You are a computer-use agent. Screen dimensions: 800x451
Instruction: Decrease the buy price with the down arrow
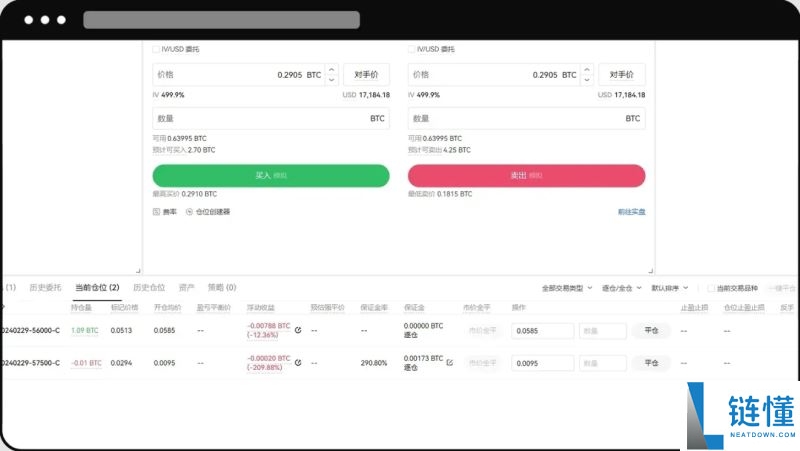(332, 80)
